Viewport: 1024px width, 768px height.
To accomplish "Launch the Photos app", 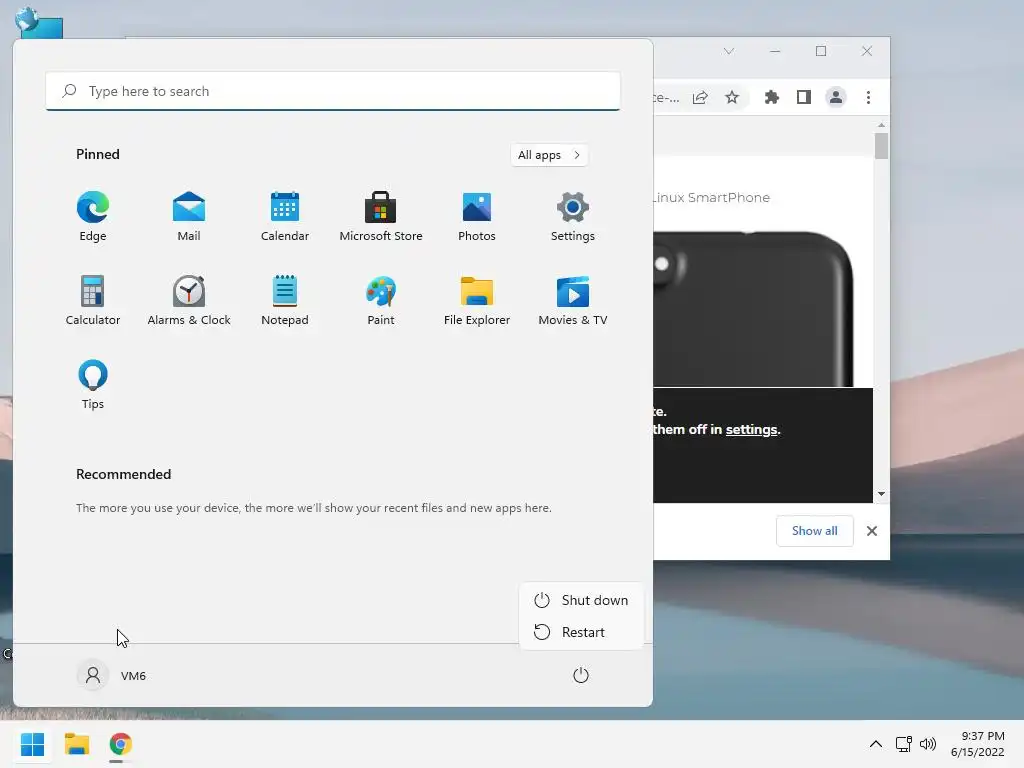I will 477,216.
